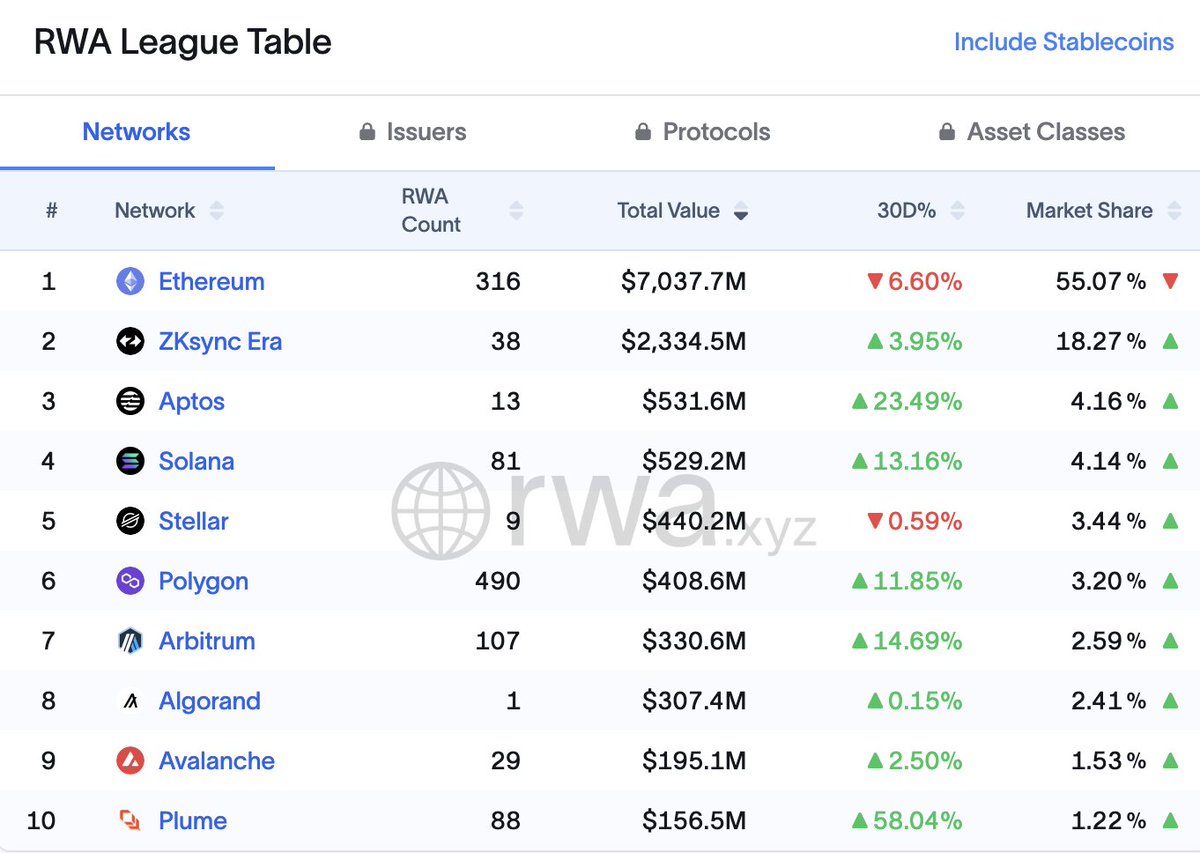Open the Plume network link
This screenshot has height=853, width=1200.
click(x=193, y=821)
